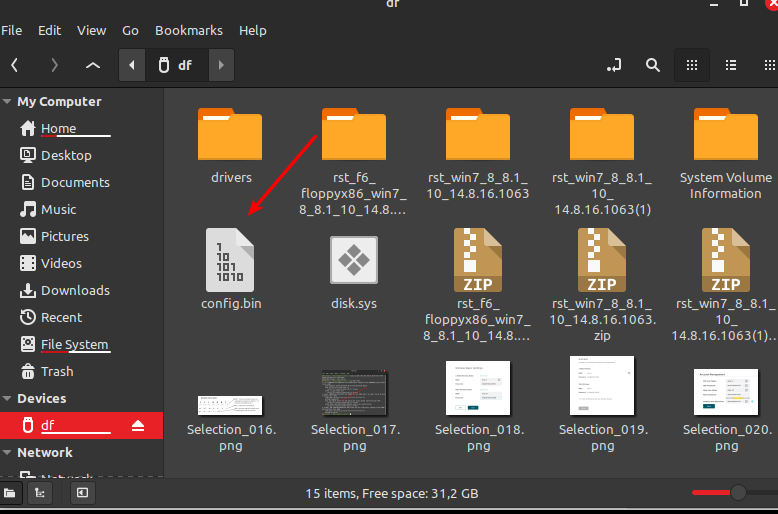Show places in the sidebar
778x514 pixels.
coord(10,493)
